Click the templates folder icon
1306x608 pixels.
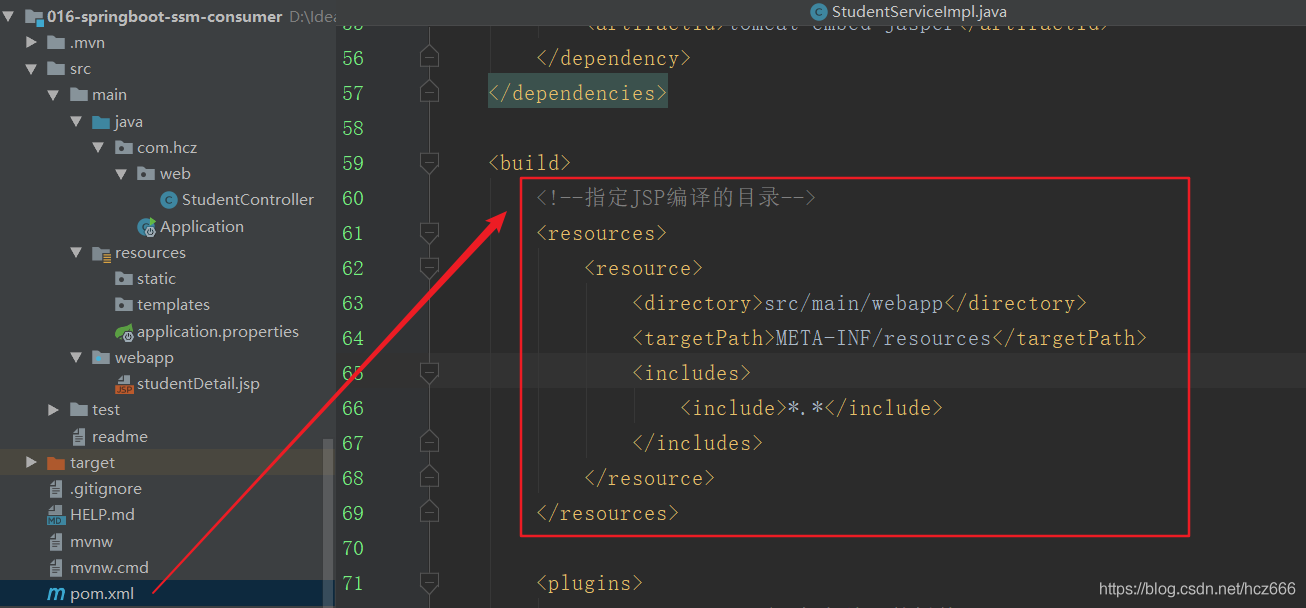123,305
